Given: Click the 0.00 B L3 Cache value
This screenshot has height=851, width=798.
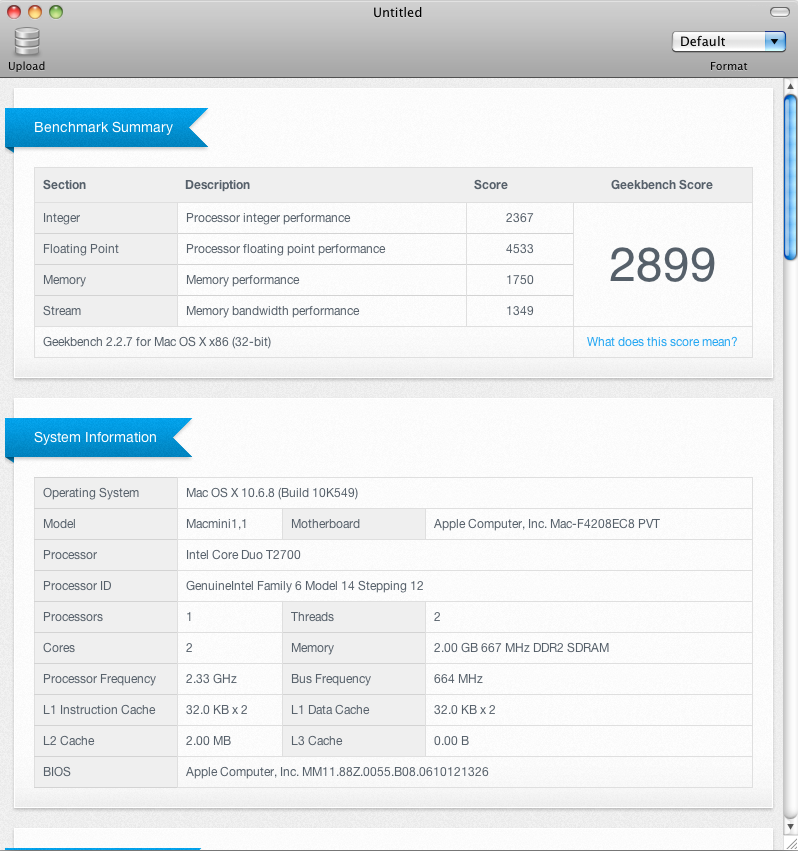Looking at the screenshot, I should pos(451,740).
